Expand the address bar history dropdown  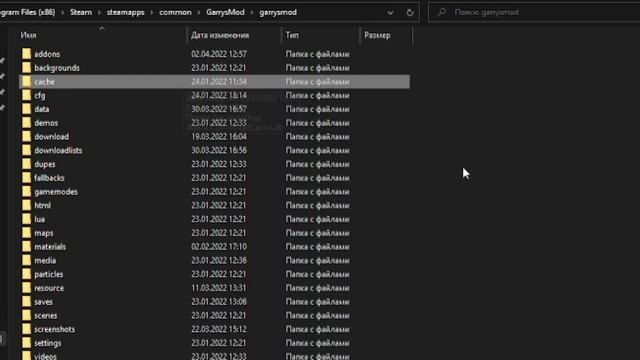pos(390,13)
